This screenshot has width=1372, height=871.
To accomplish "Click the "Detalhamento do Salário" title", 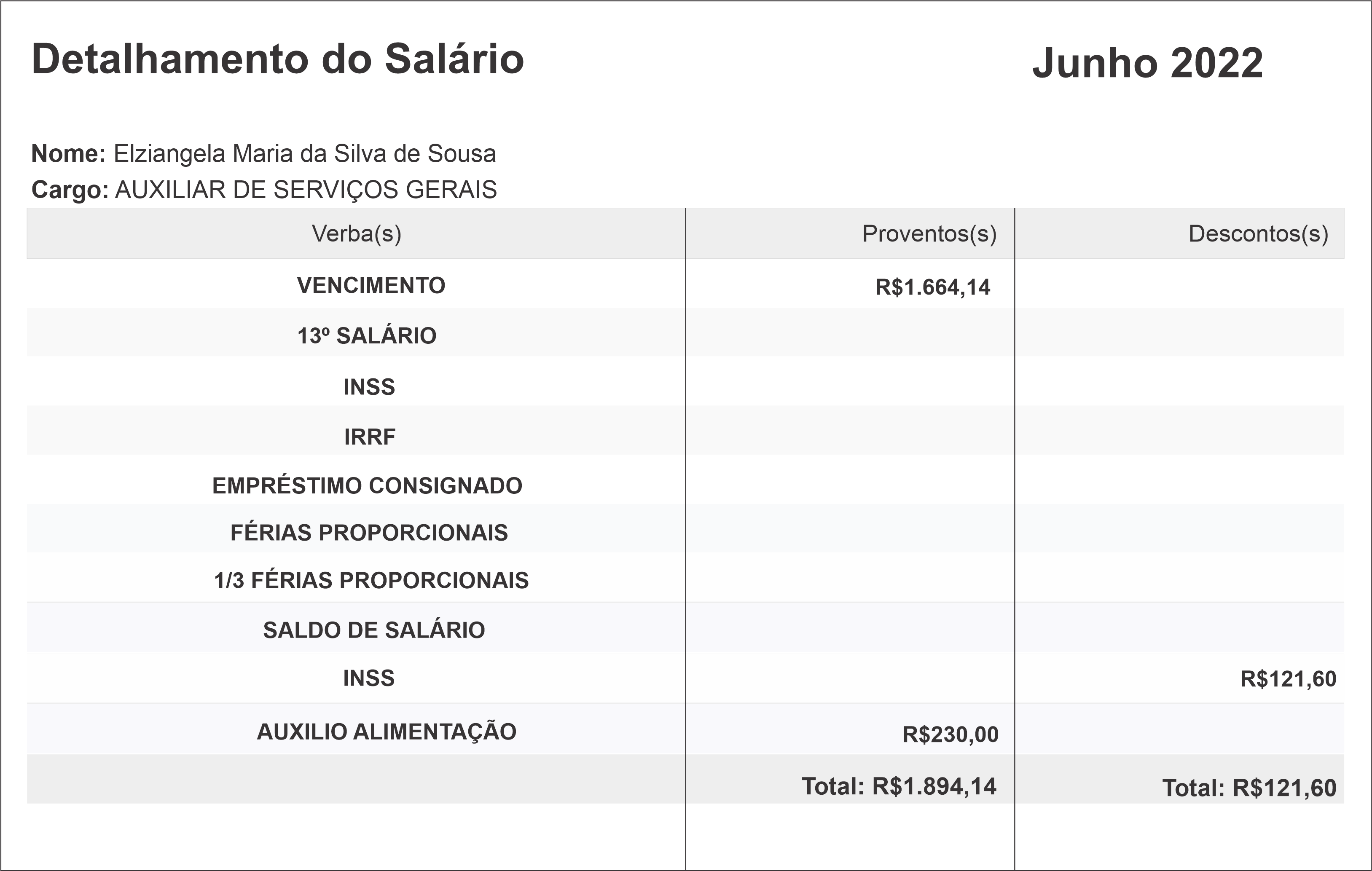I will (277, 59).
